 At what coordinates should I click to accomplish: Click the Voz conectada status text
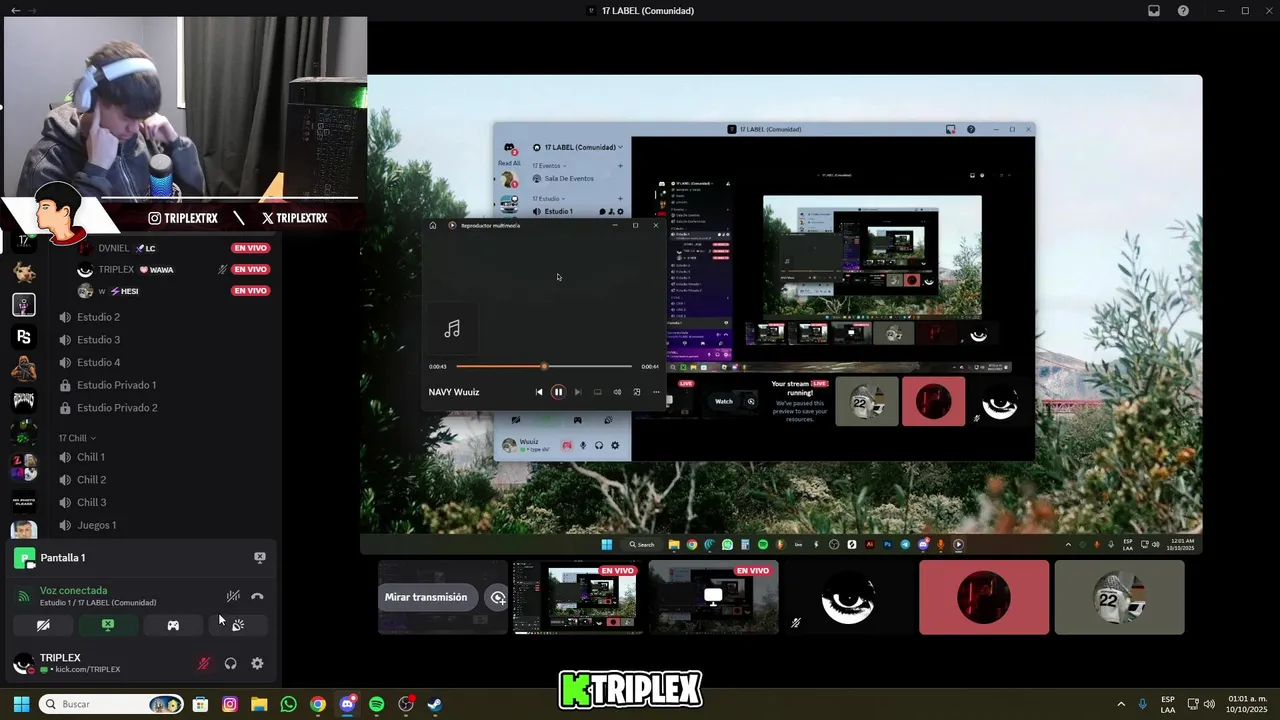(73, 590)
